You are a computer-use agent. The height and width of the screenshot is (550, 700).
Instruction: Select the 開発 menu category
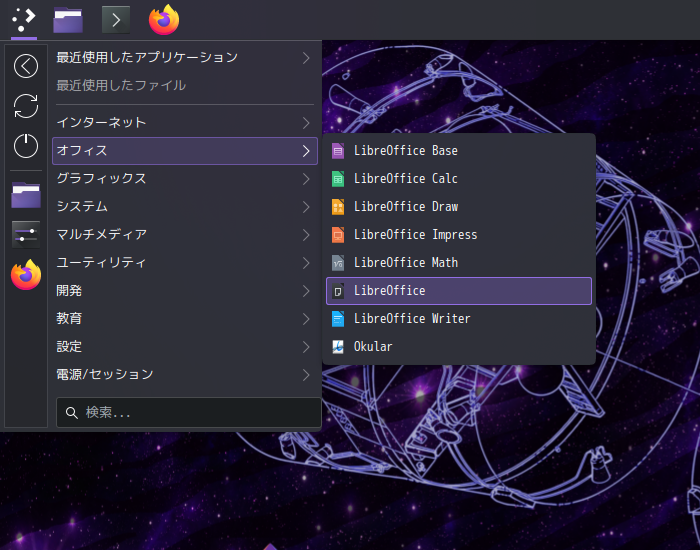tap(185, 291)
